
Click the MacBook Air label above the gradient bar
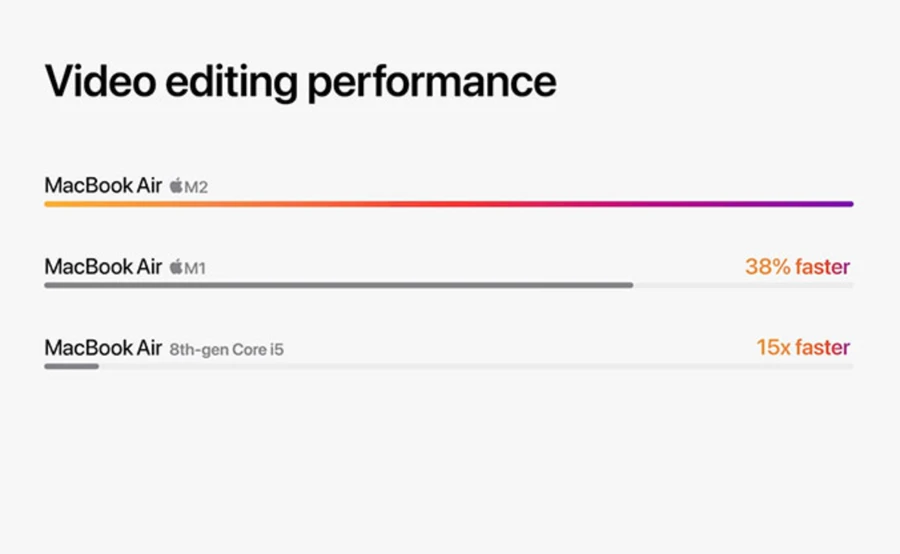pos(103,185)
